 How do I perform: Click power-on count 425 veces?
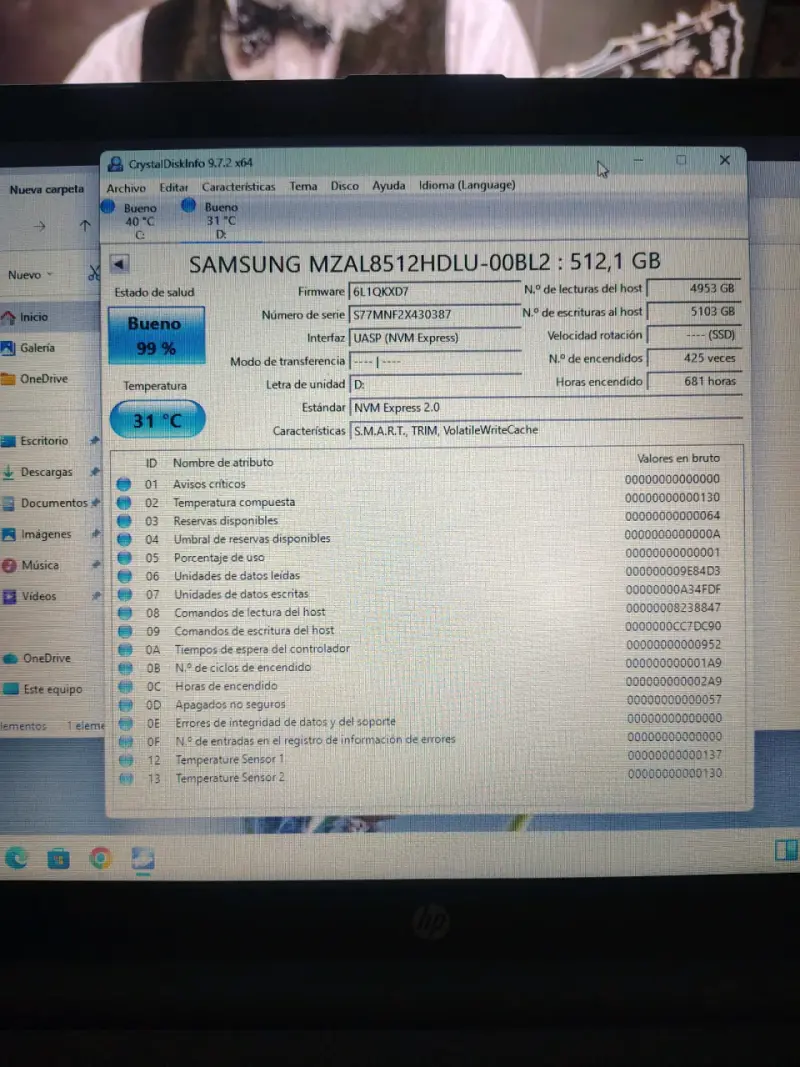click(x=693, y=358)
